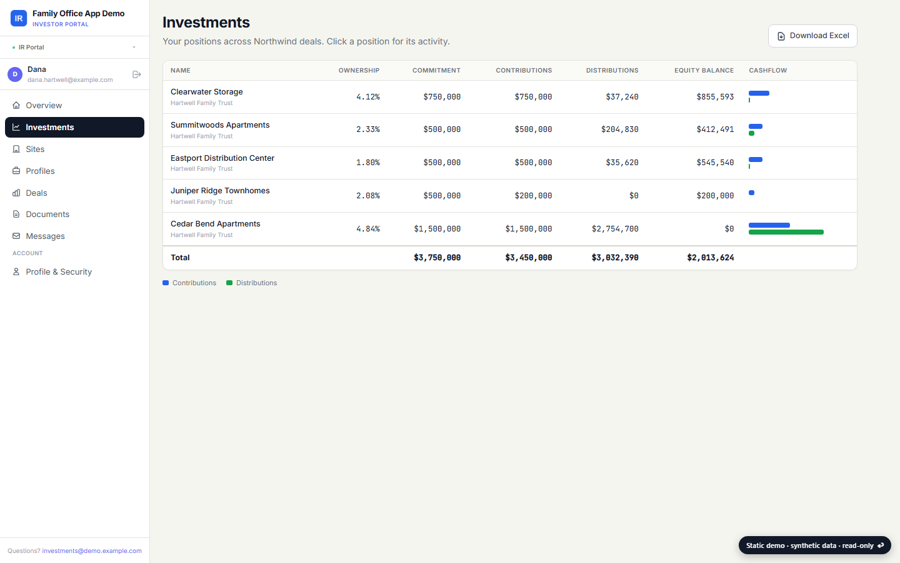The width and height of the screenshot is (900, 563).
Task: Open the Clearwater Storage position
Action: [510, 97]
